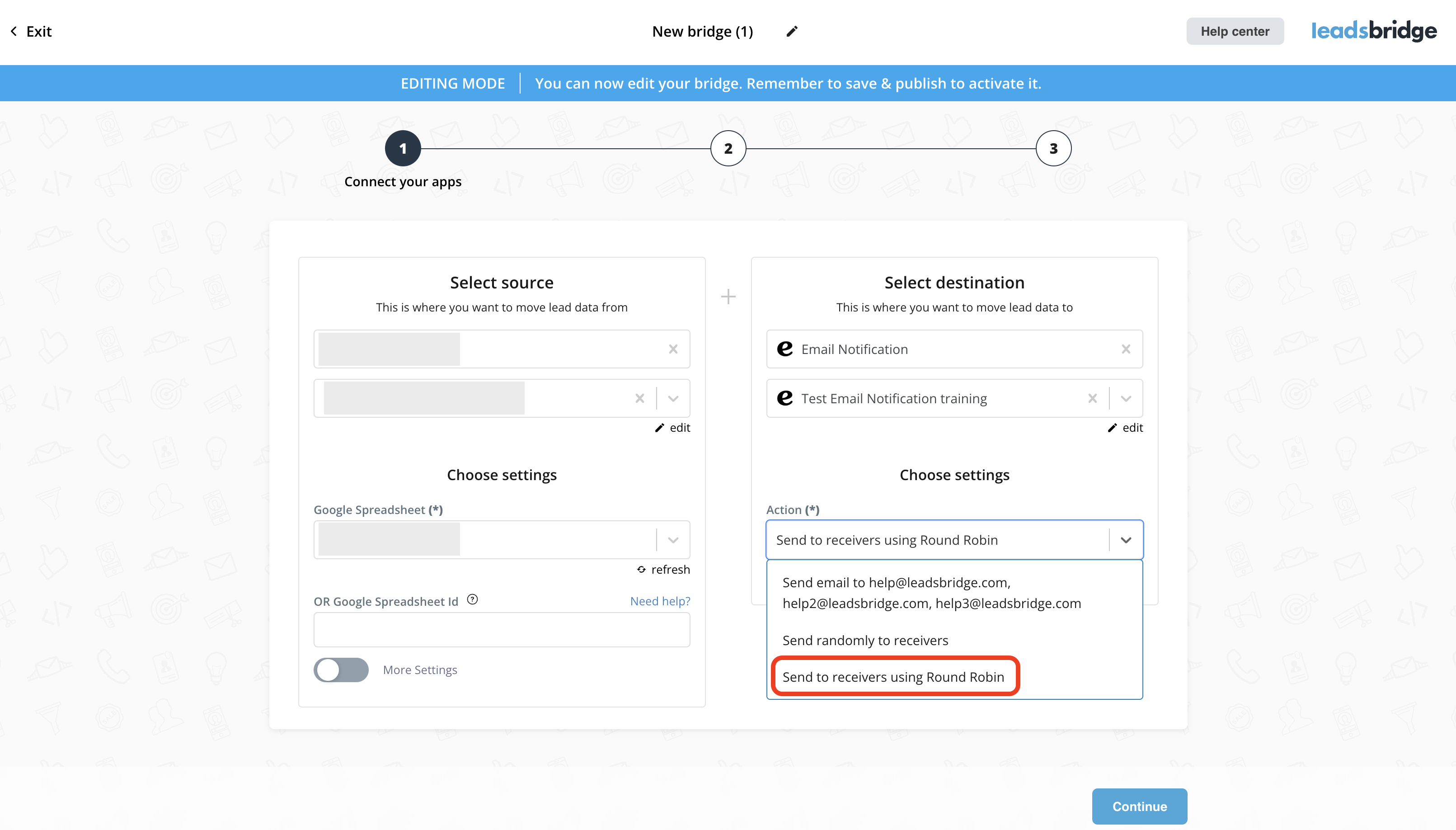The height and width of the screenshot is (830, 1456).
Task: Click the Exit back arrow
Action: click(x=14, y=31)
